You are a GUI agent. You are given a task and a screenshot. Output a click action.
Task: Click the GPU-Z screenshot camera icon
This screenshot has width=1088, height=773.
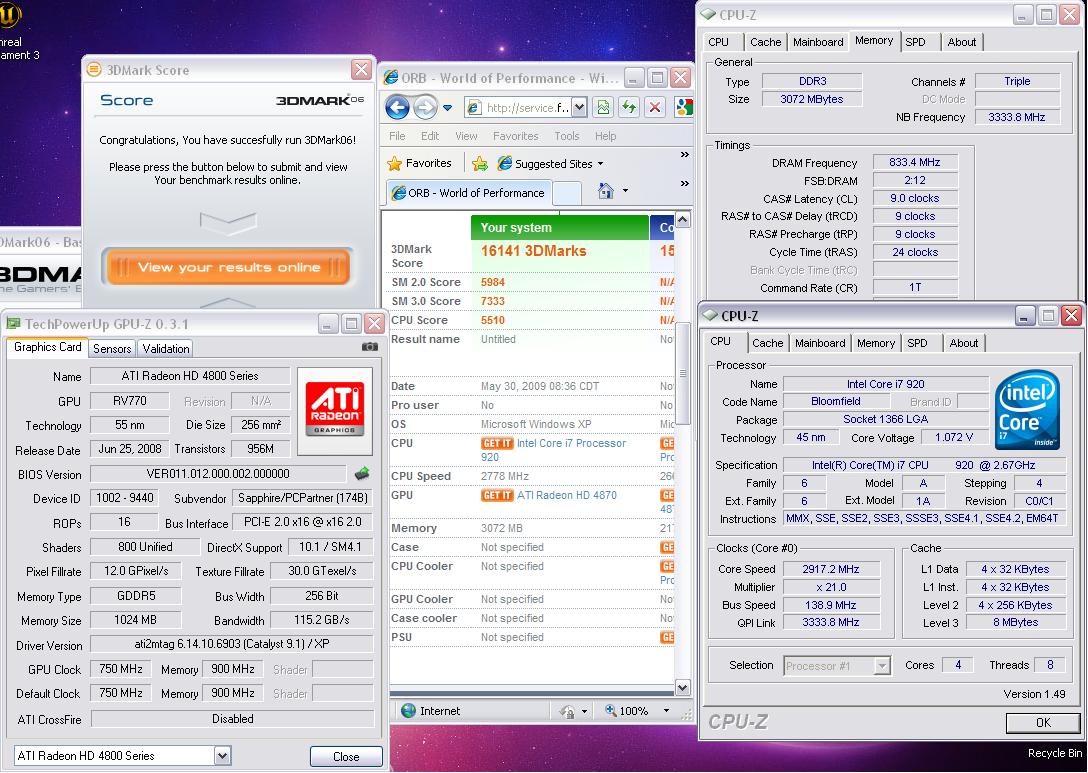(370, 346)
